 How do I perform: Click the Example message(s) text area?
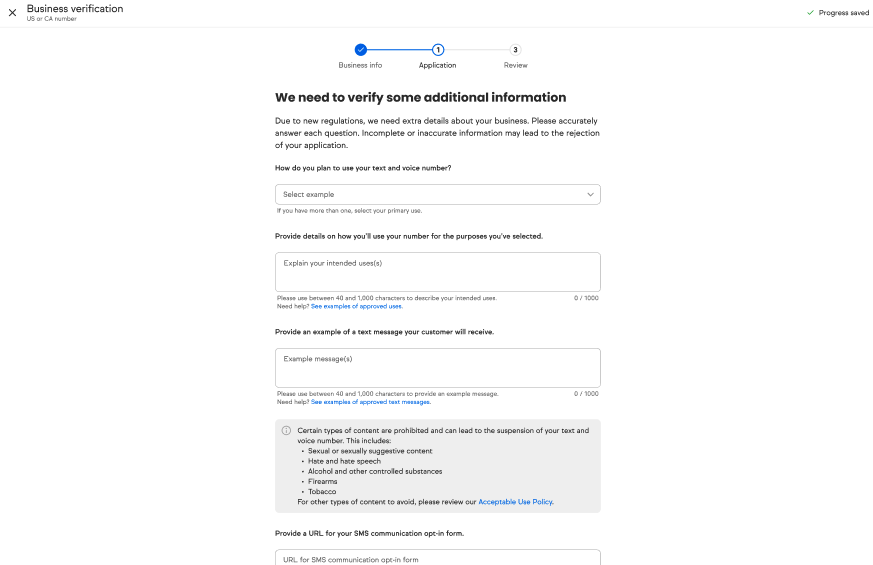437,368
